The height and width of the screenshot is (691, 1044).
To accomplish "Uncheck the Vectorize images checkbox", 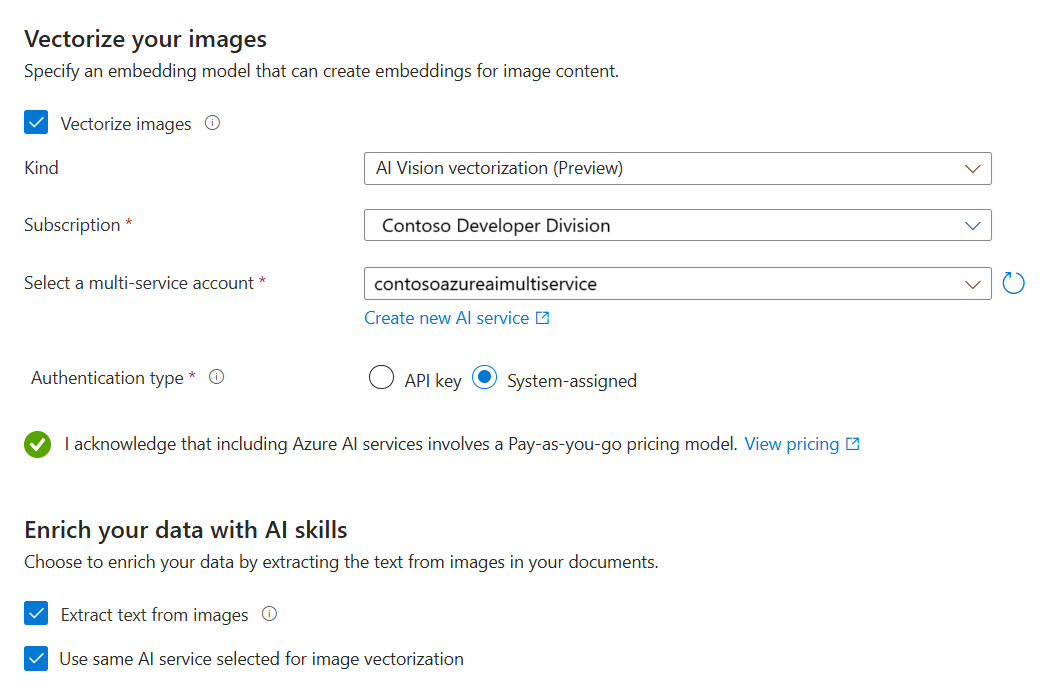I will 37,123.
